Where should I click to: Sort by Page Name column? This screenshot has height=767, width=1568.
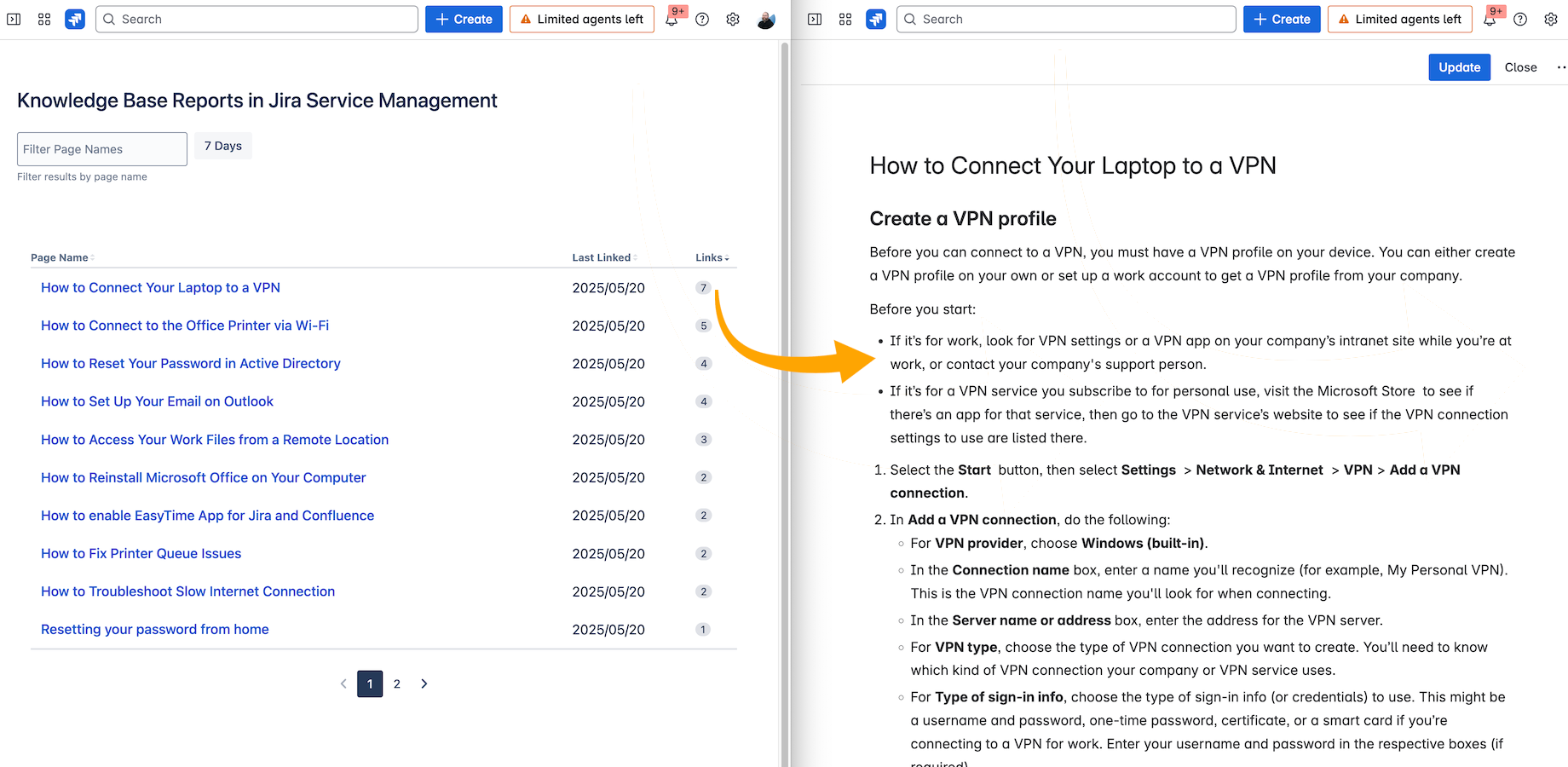click(62, 257)
